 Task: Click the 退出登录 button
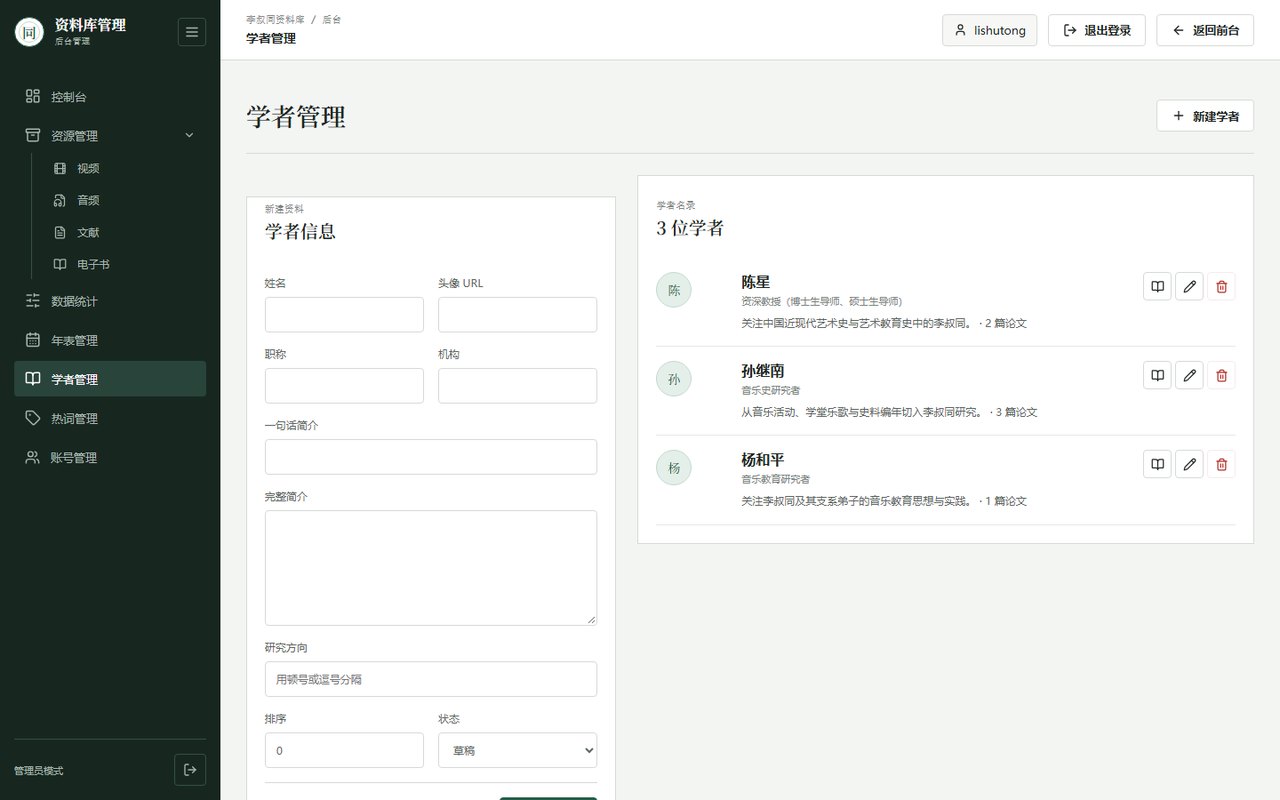click(x=1097, y=30)
